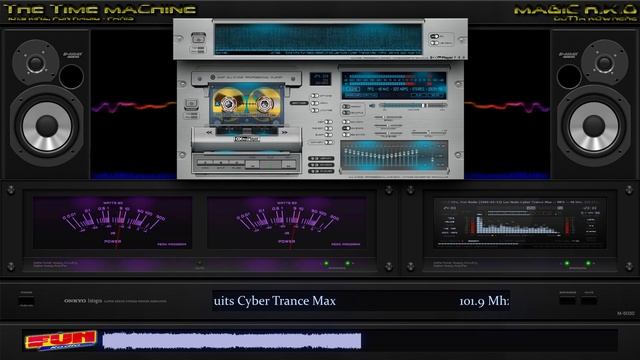Viewport: 640px width, 360px height.
Task: Click the '101.9 Mh' frequency readout
Action: (484, 301)
